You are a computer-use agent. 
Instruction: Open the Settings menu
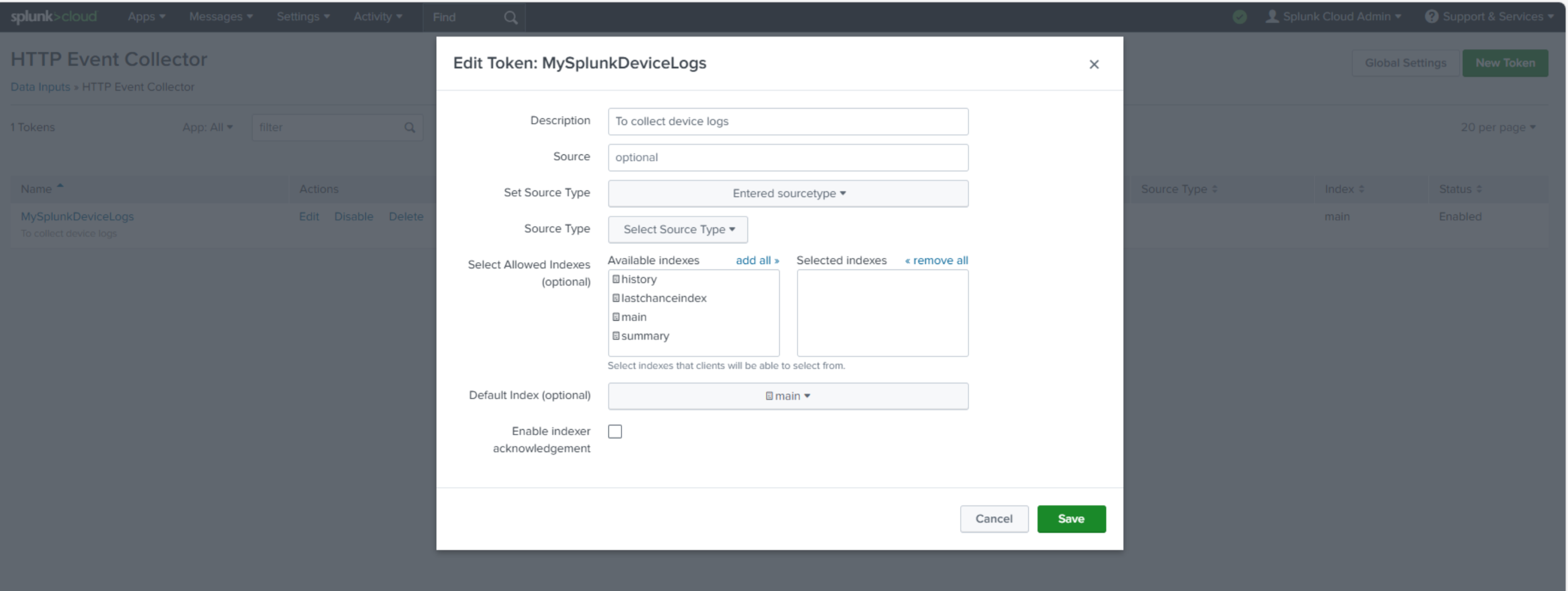coord(303,16)
